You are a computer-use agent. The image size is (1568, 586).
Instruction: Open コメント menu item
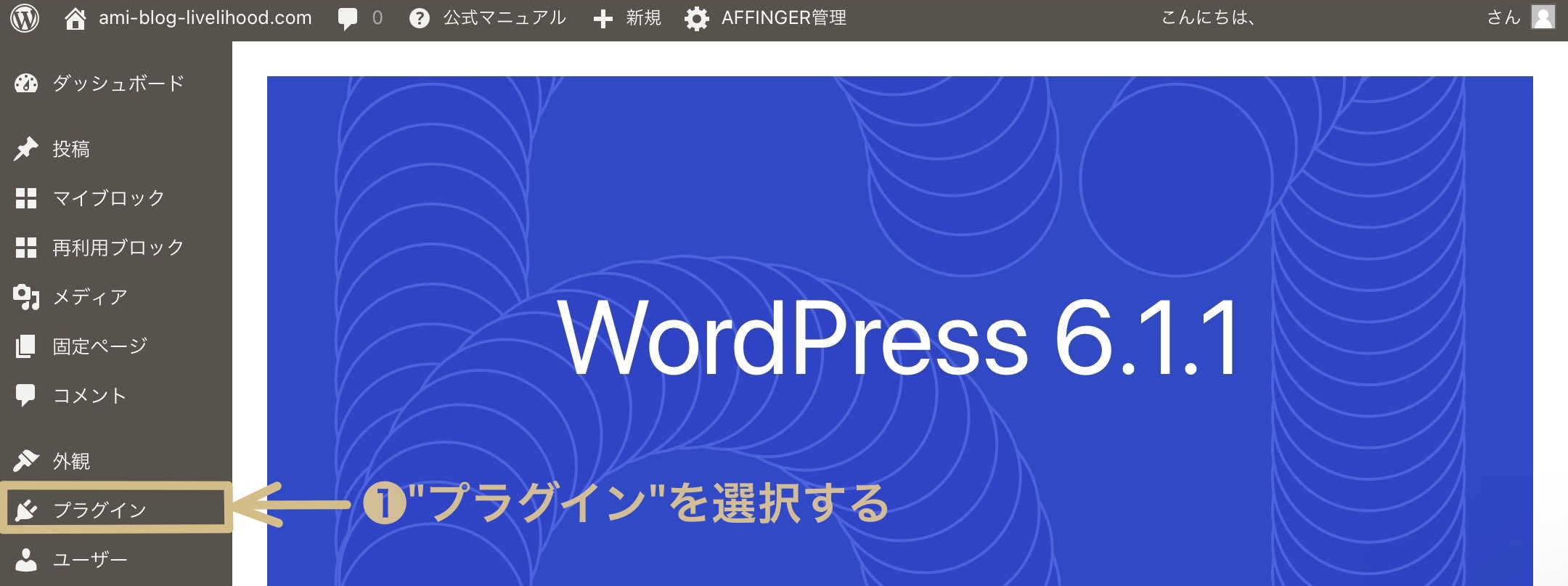point(90,396)
